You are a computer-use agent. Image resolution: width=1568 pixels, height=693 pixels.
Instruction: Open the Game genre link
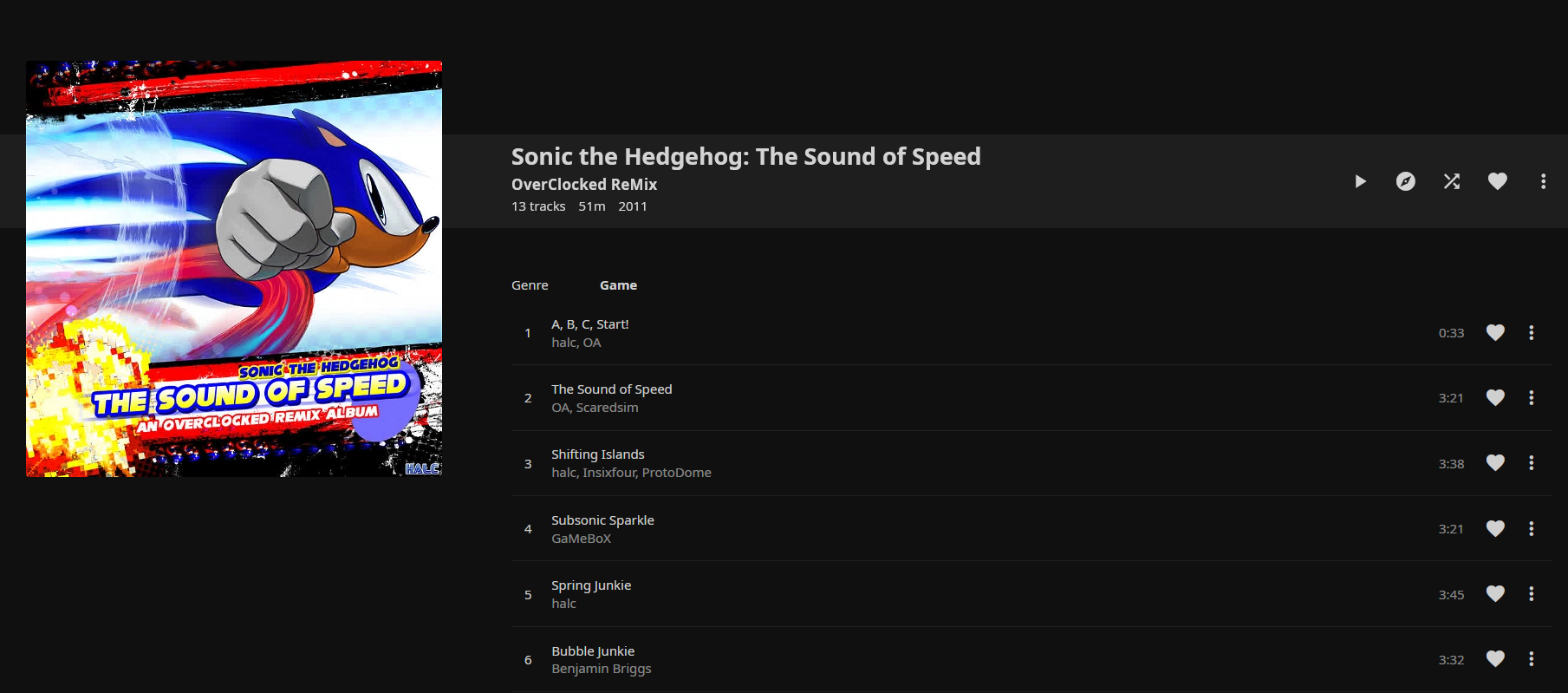pos(618,285)
